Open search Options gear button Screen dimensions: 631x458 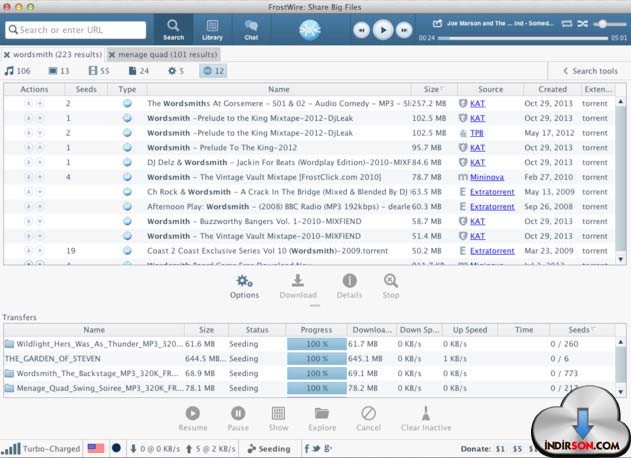[244, 287]
